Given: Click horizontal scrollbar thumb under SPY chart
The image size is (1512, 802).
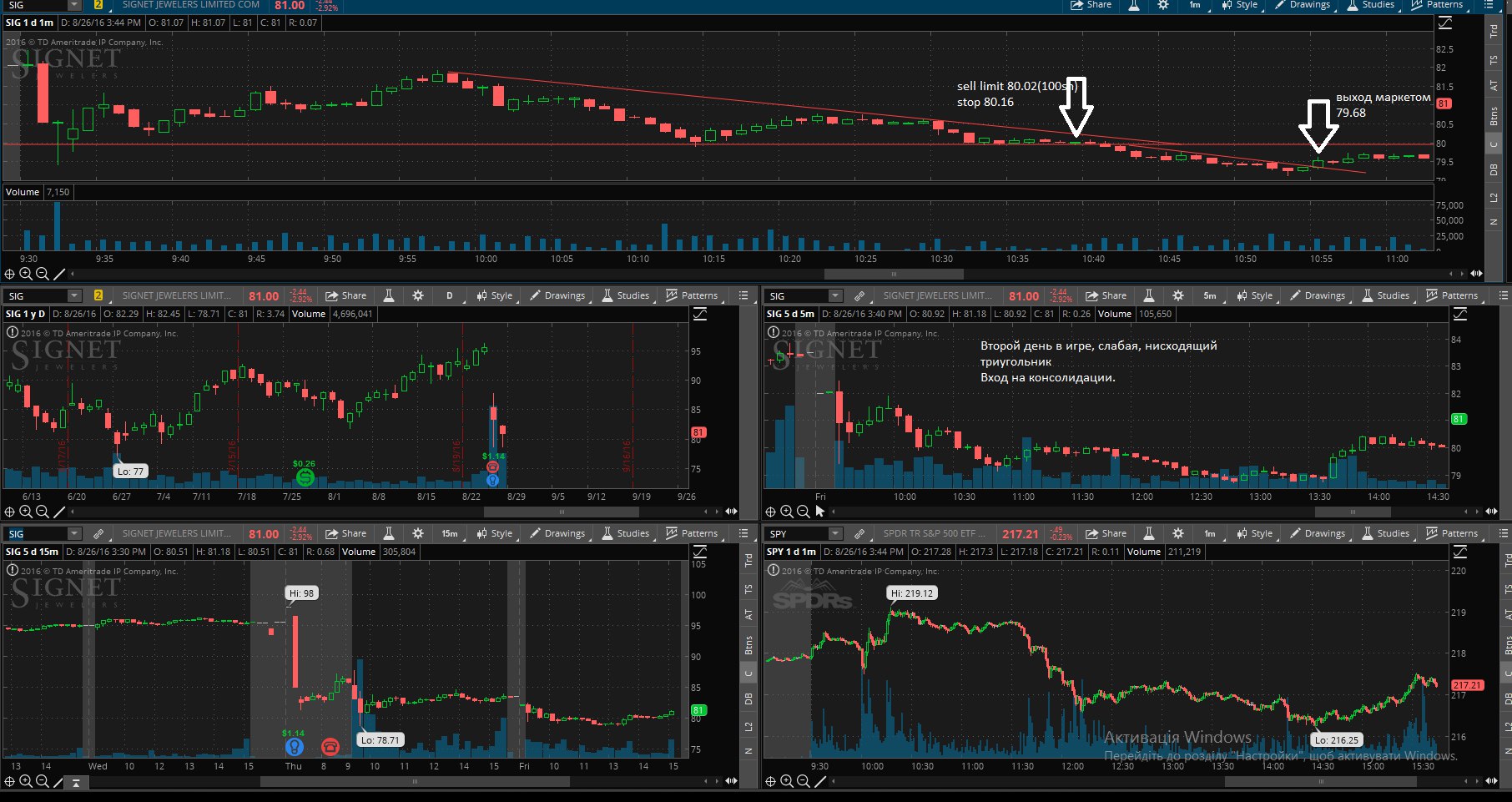Looking at the screenshot, I should tap(1321, 782).
